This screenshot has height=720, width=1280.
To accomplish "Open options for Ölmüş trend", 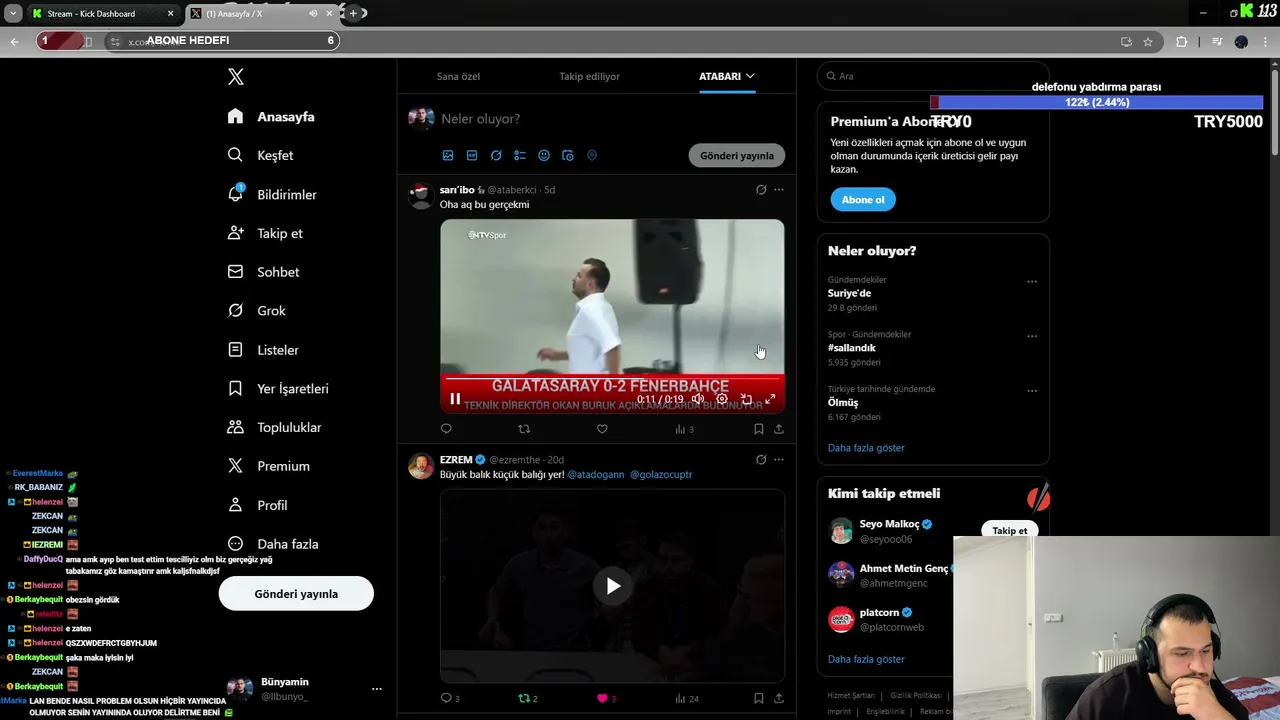I will 1032,391.
